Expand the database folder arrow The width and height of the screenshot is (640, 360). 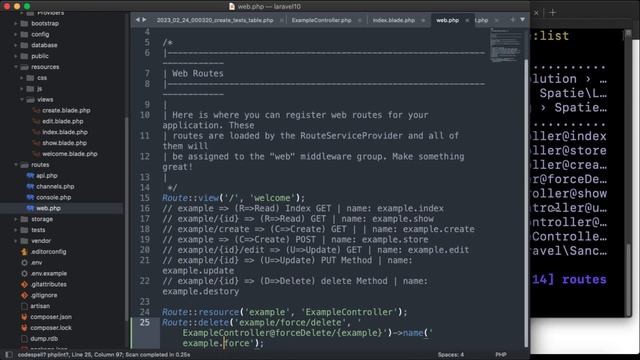[x=16, y=45]
